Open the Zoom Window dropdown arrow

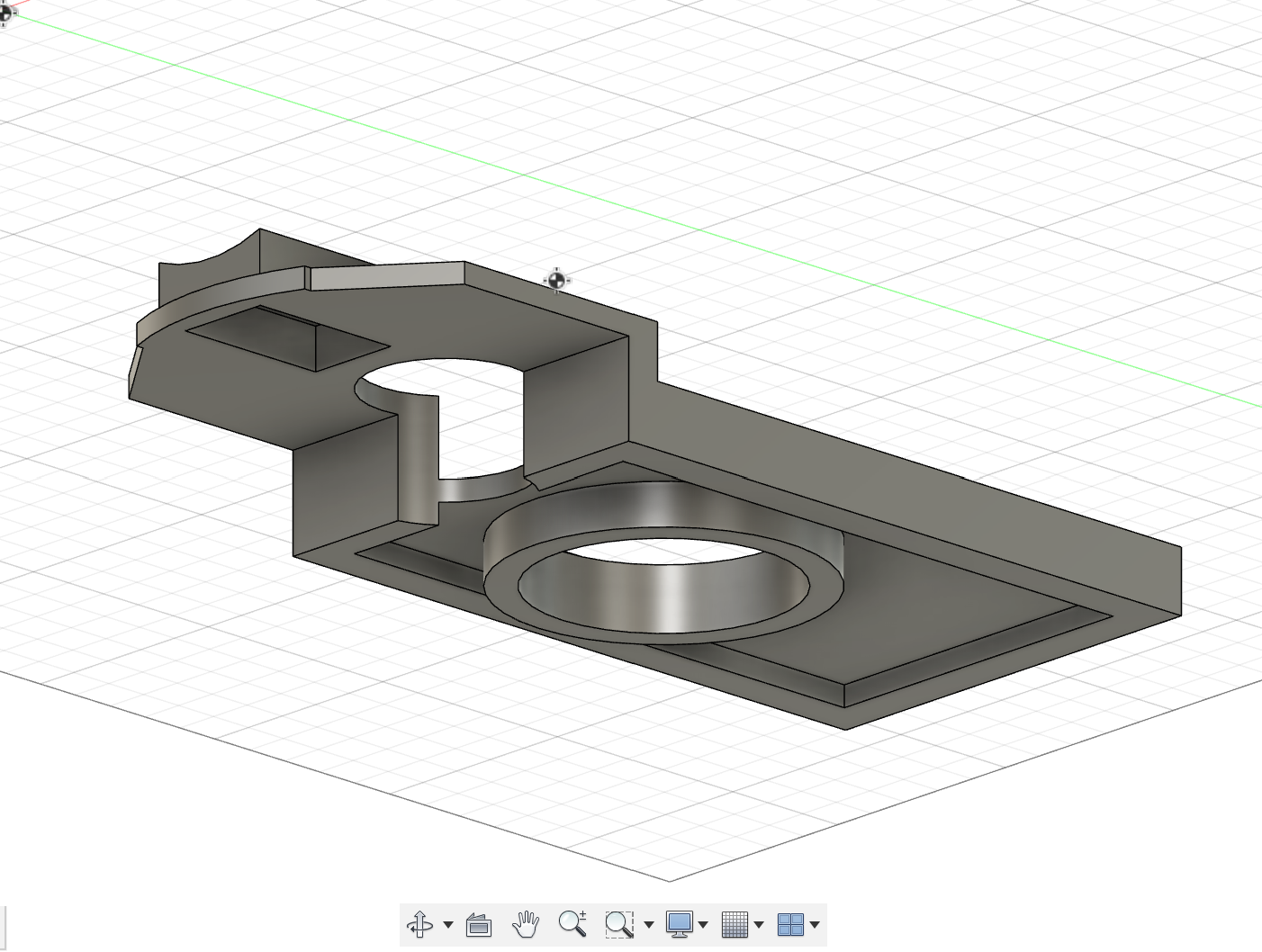pyautogui.click(x=648, y=925)
